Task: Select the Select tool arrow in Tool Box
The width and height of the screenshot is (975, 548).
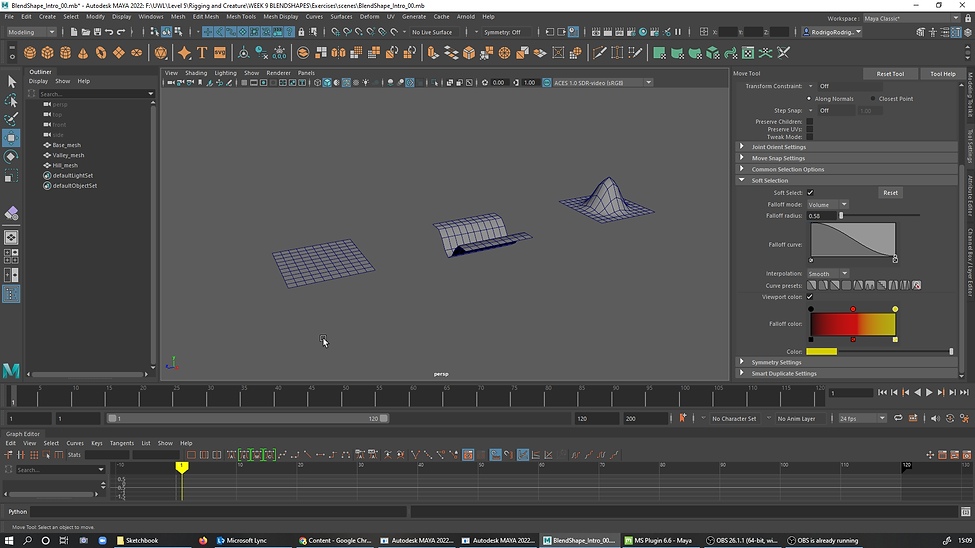Action: pos(11,81)
